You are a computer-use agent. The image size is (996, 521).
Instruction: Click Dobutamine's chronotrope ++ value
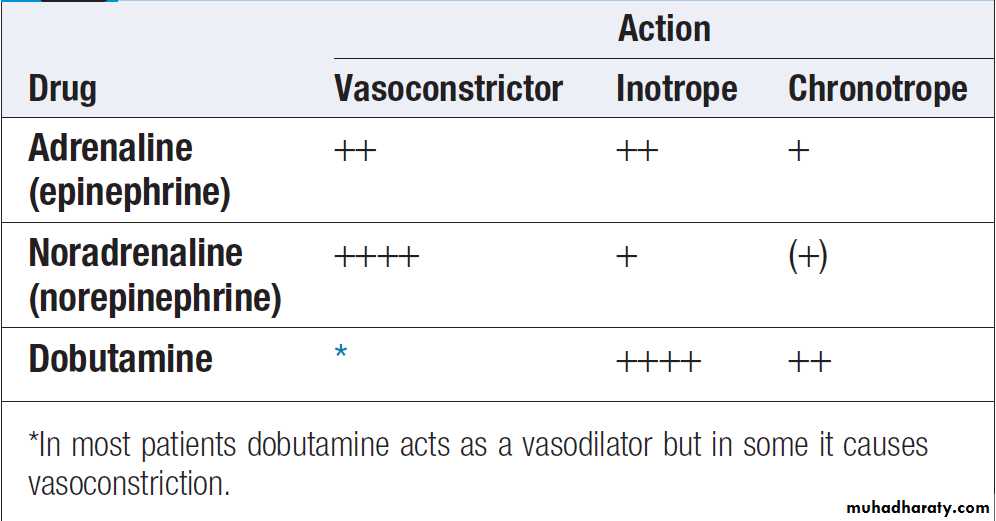[809, 361]
